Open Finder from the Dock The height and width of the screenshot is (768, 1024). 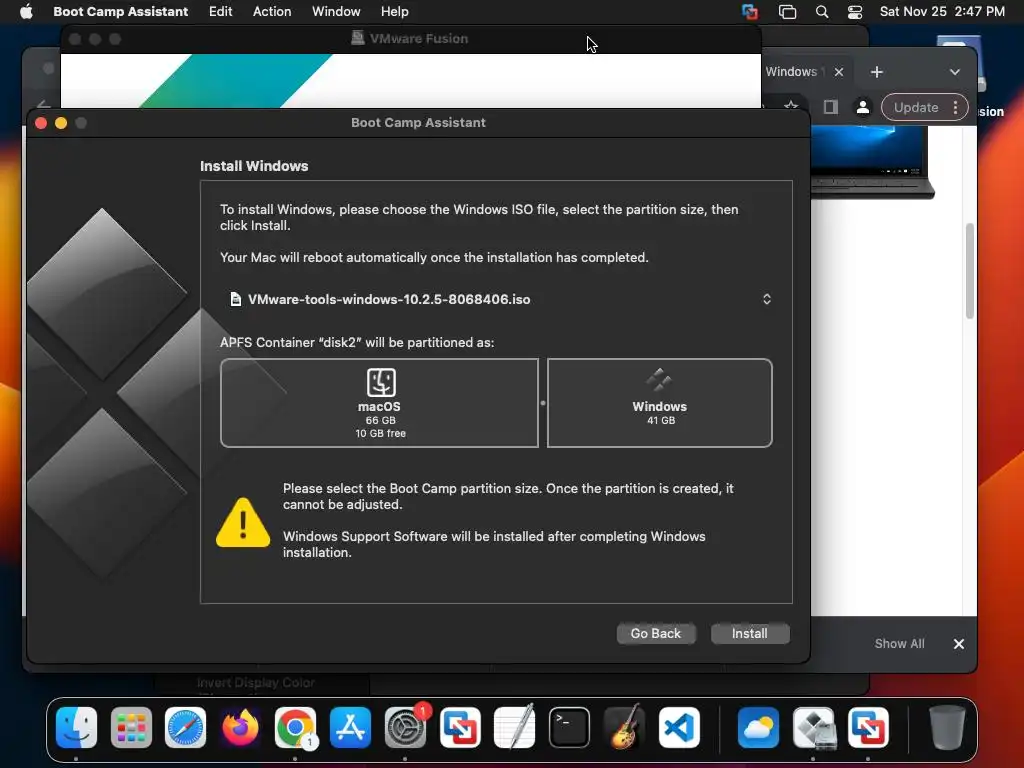pos(76,727)
